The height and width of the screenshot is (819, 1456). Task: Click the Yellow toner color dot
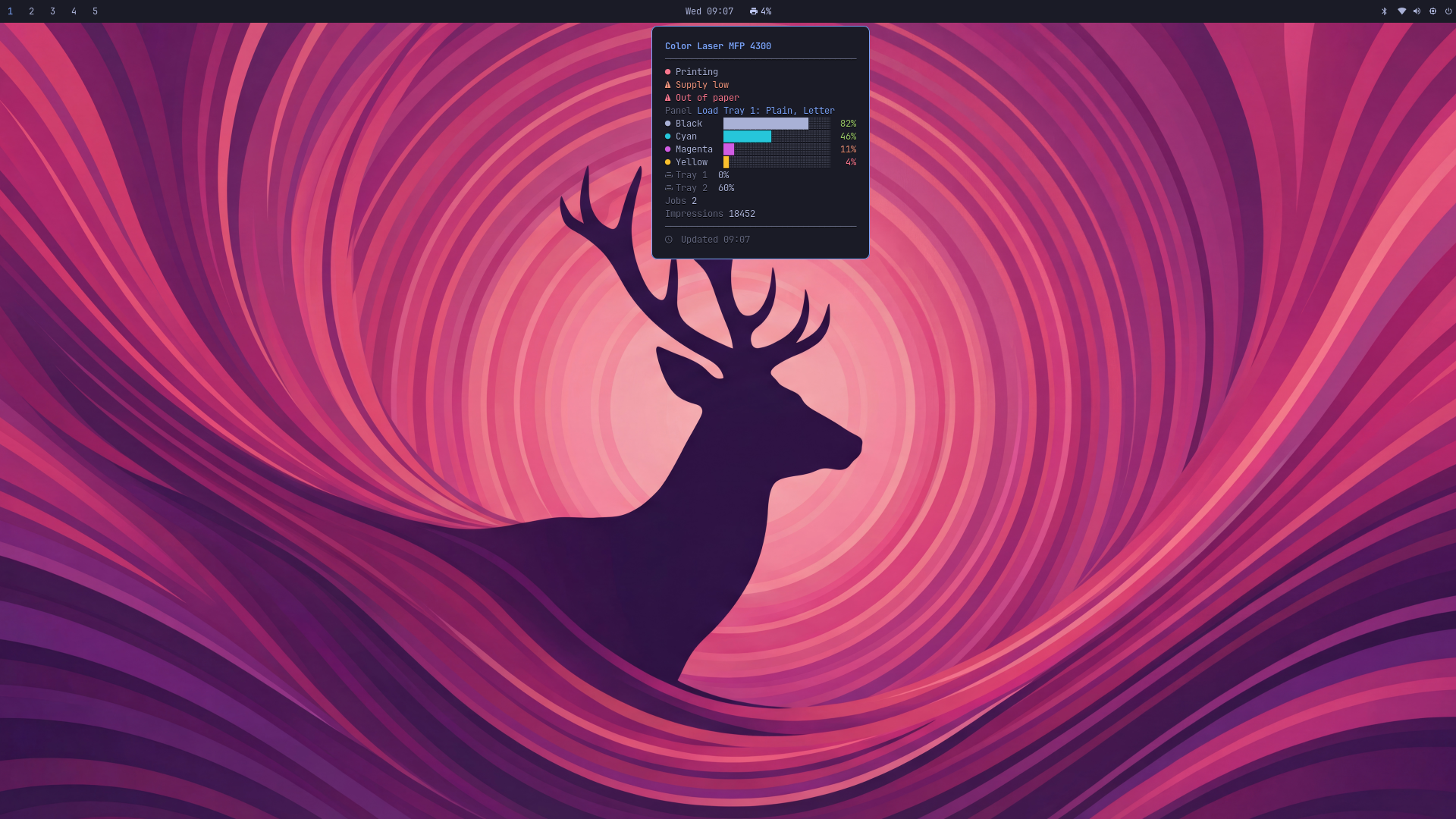click(668, 162)
